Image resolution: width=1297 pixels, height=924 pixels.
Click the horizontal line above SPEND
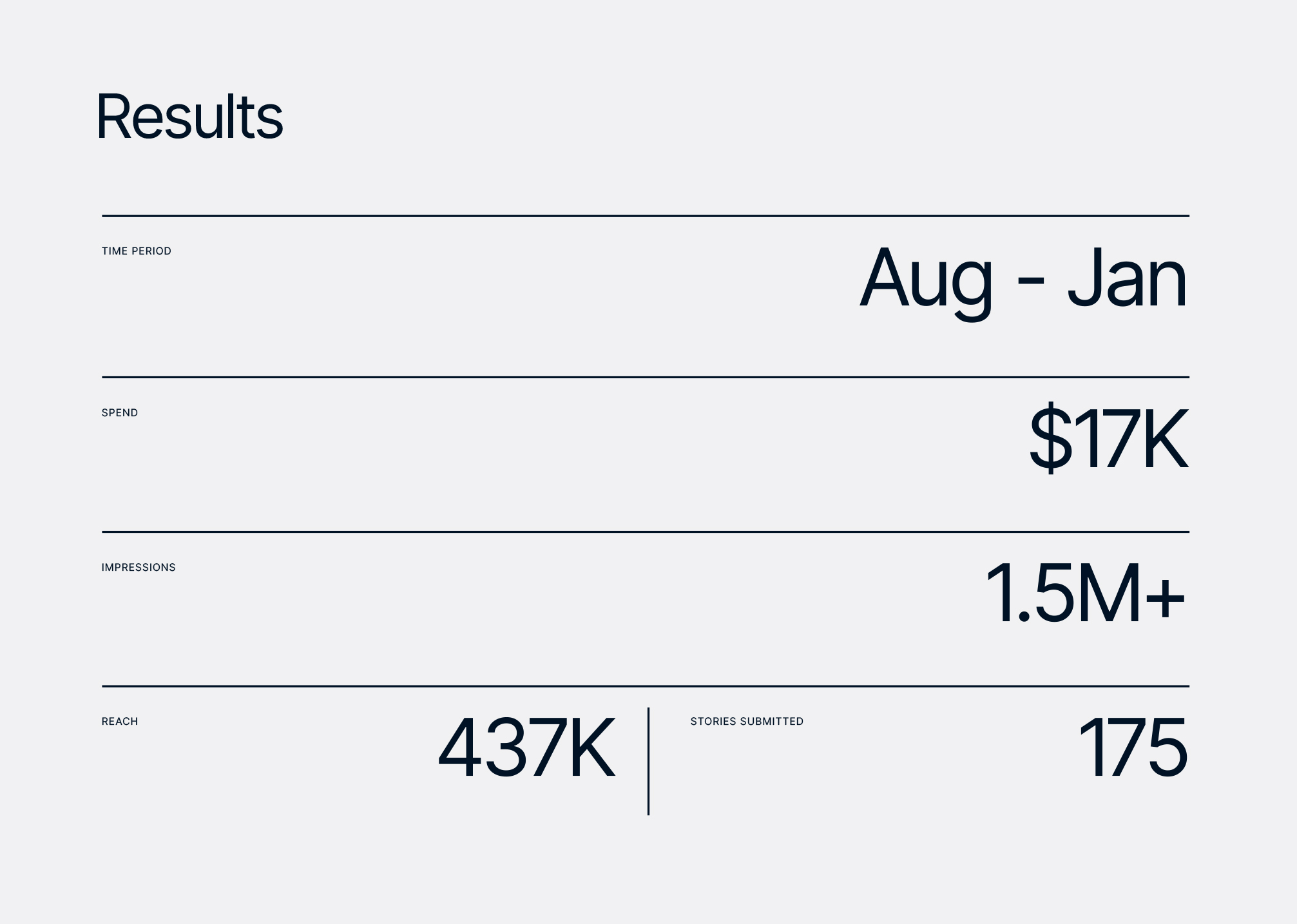click(x=645, y=377)
